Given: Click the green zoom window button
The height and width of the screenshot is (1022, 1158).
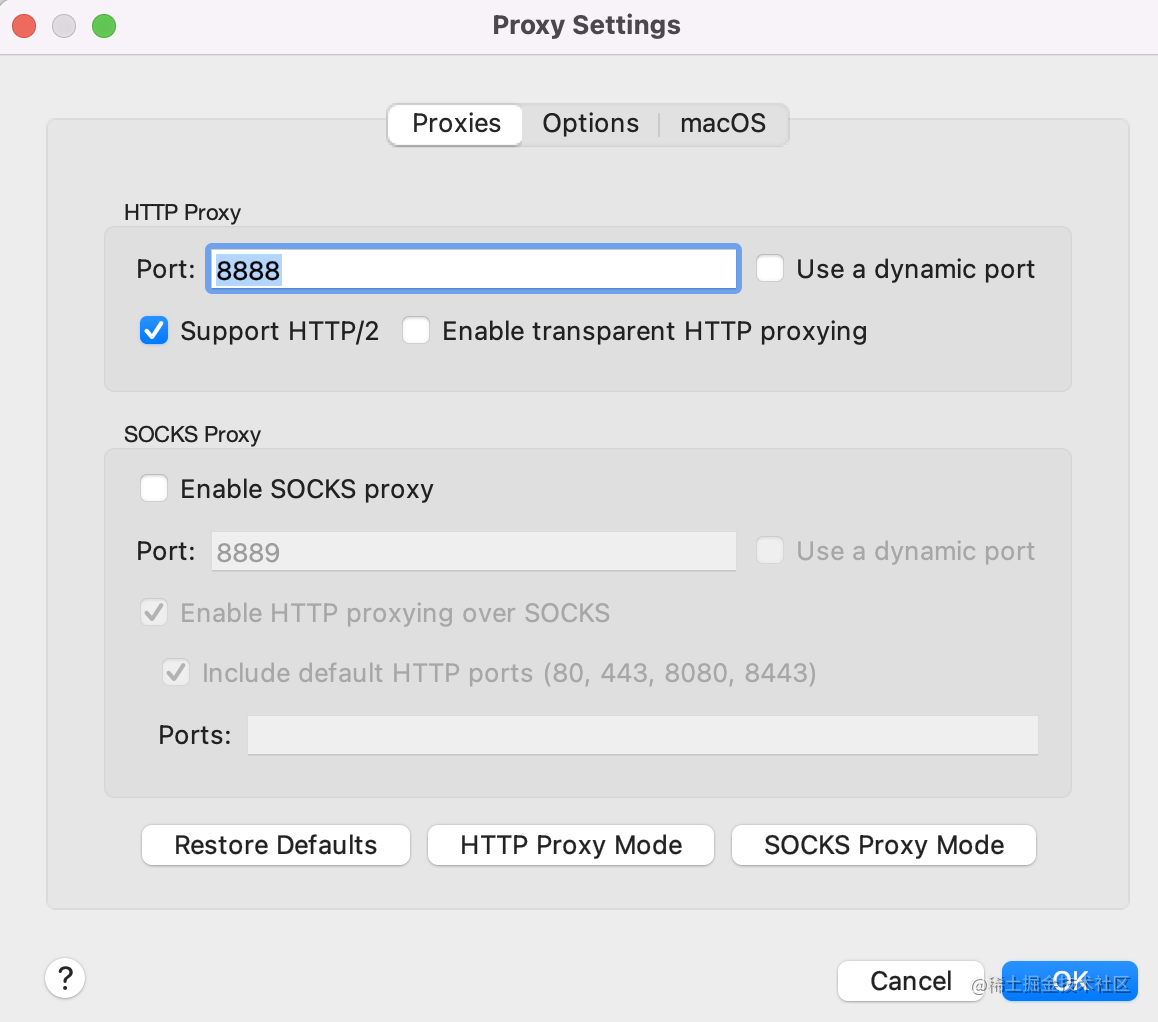Looking at the screenshot, I should coord(104,26).
